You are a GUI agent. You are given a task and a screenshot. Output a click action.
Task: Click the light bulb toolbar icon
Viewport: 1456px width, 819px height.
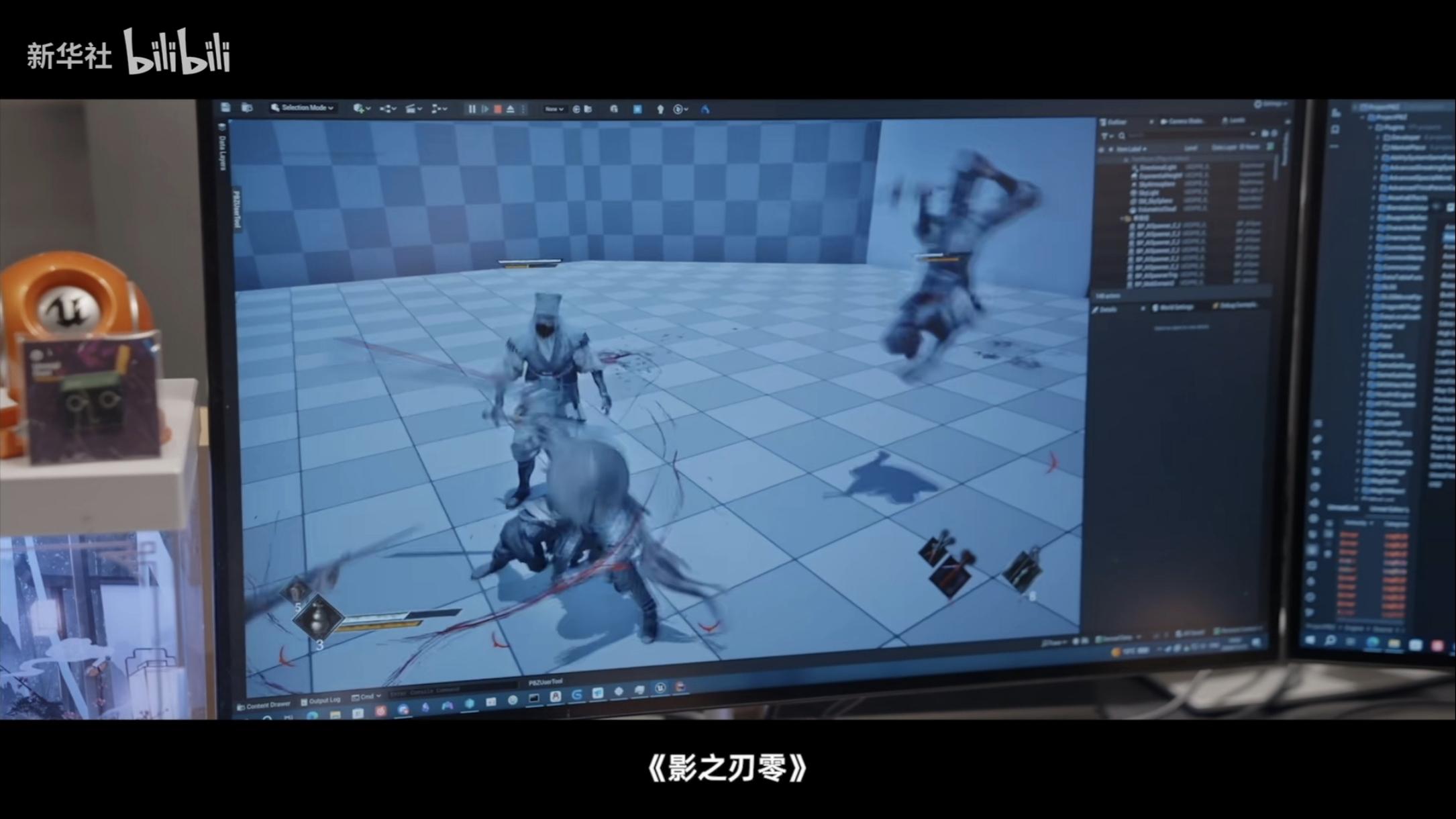(x=660, y=109)
